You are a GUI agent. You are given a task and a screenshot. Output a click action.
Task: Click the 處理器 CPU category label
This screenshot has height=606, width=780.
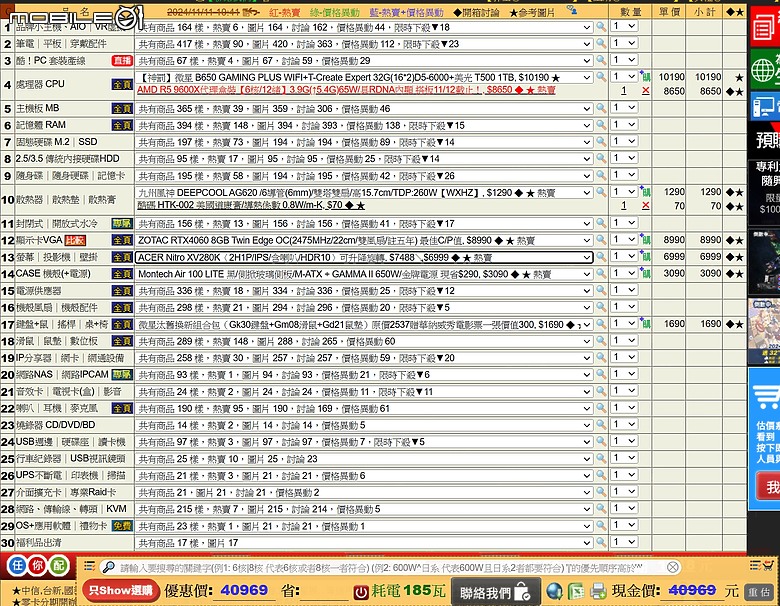point(40,84)
